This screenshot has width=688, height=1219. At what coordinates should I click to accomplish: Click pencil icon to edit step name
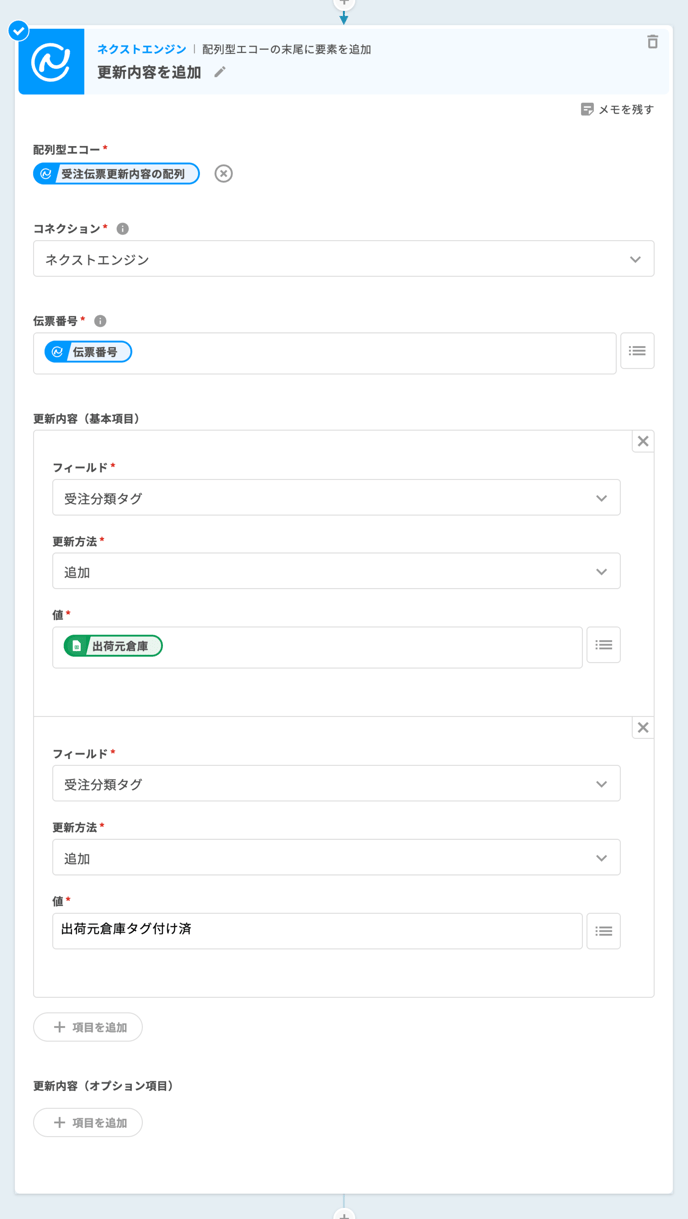[220, 72]
